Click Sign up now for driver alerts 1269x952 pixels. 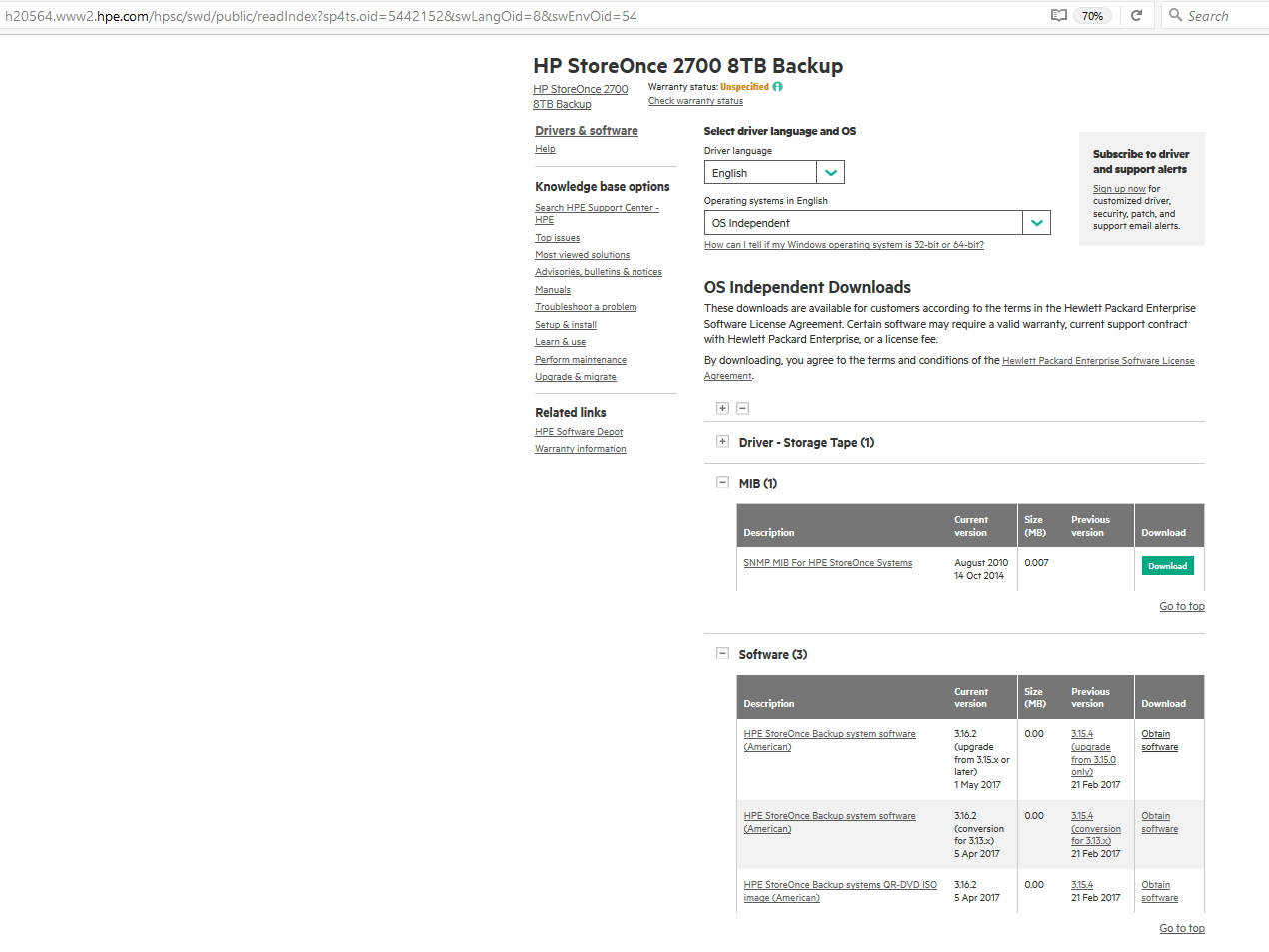tap(1119, 189)
